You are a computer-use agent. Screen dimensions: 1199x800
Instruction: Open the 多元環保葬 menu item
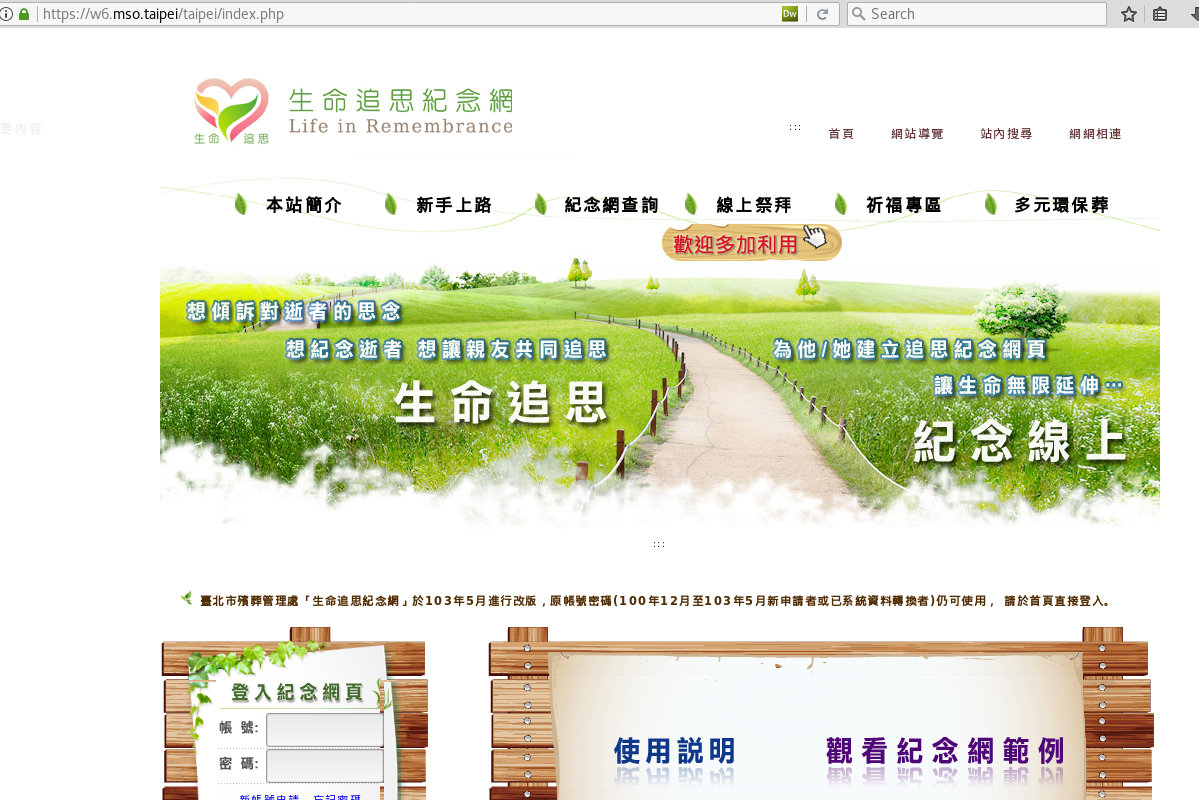coord(1061,205)
